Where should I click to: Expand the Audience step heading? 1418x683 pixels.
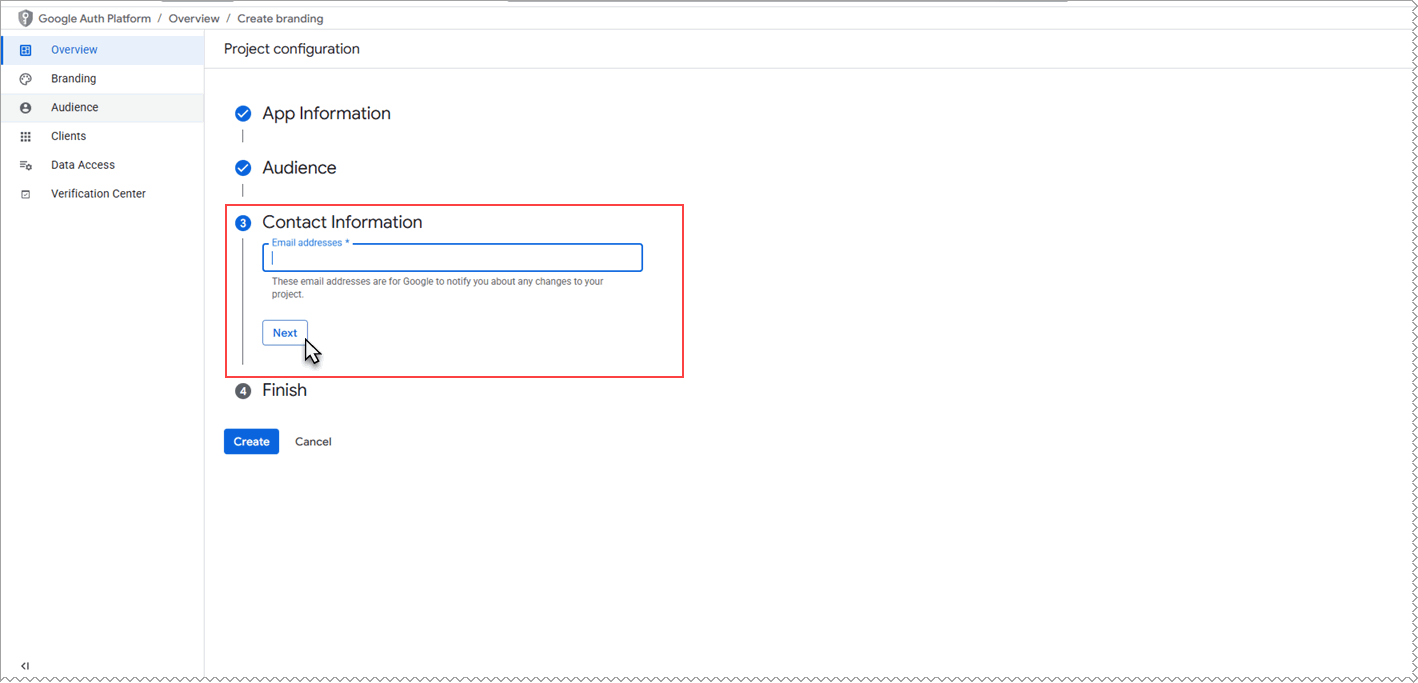click(299, 168)
